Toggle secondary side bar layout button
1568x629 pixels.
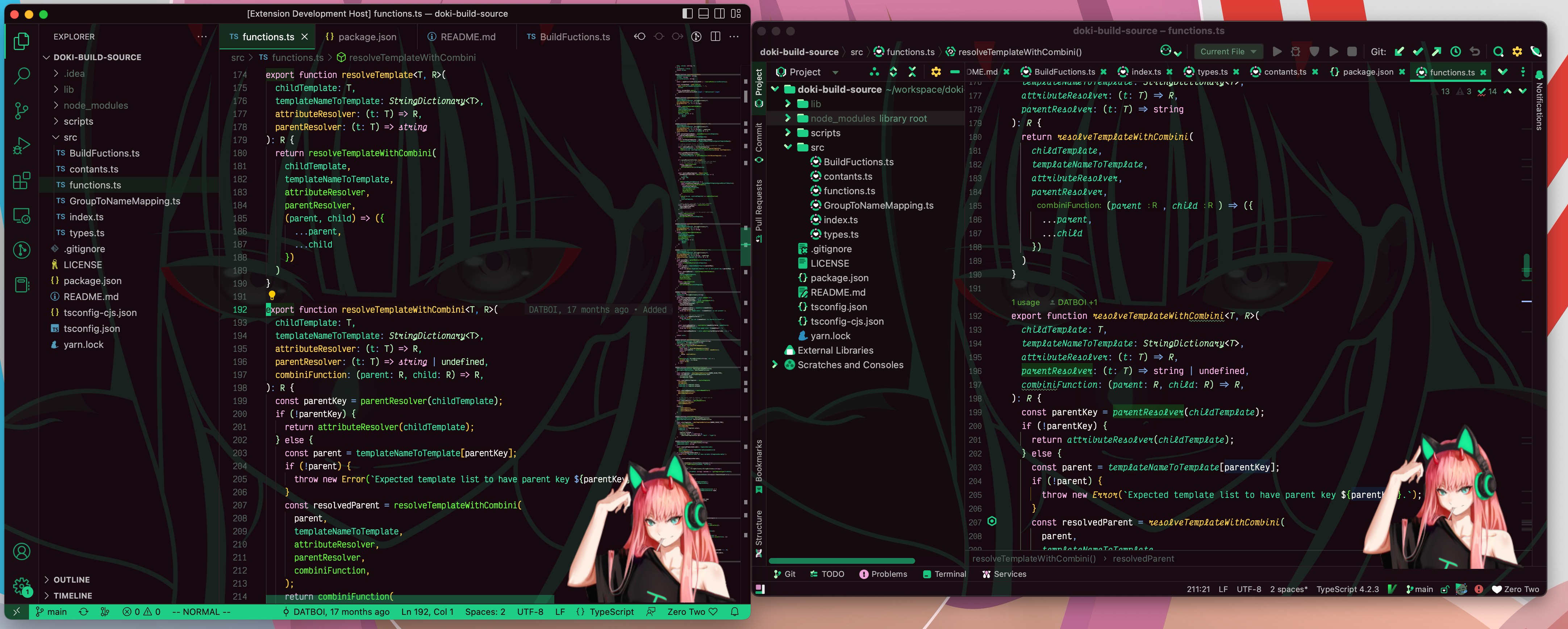(x=720, y=13)
